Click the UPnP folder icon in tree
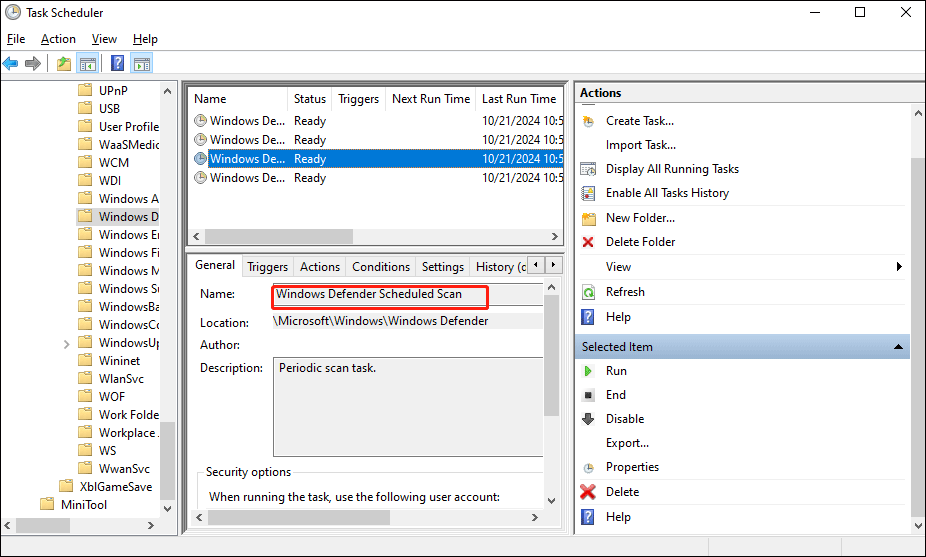Screen dimensions: 926x557 pyautogui.click(x=85, y=90)
